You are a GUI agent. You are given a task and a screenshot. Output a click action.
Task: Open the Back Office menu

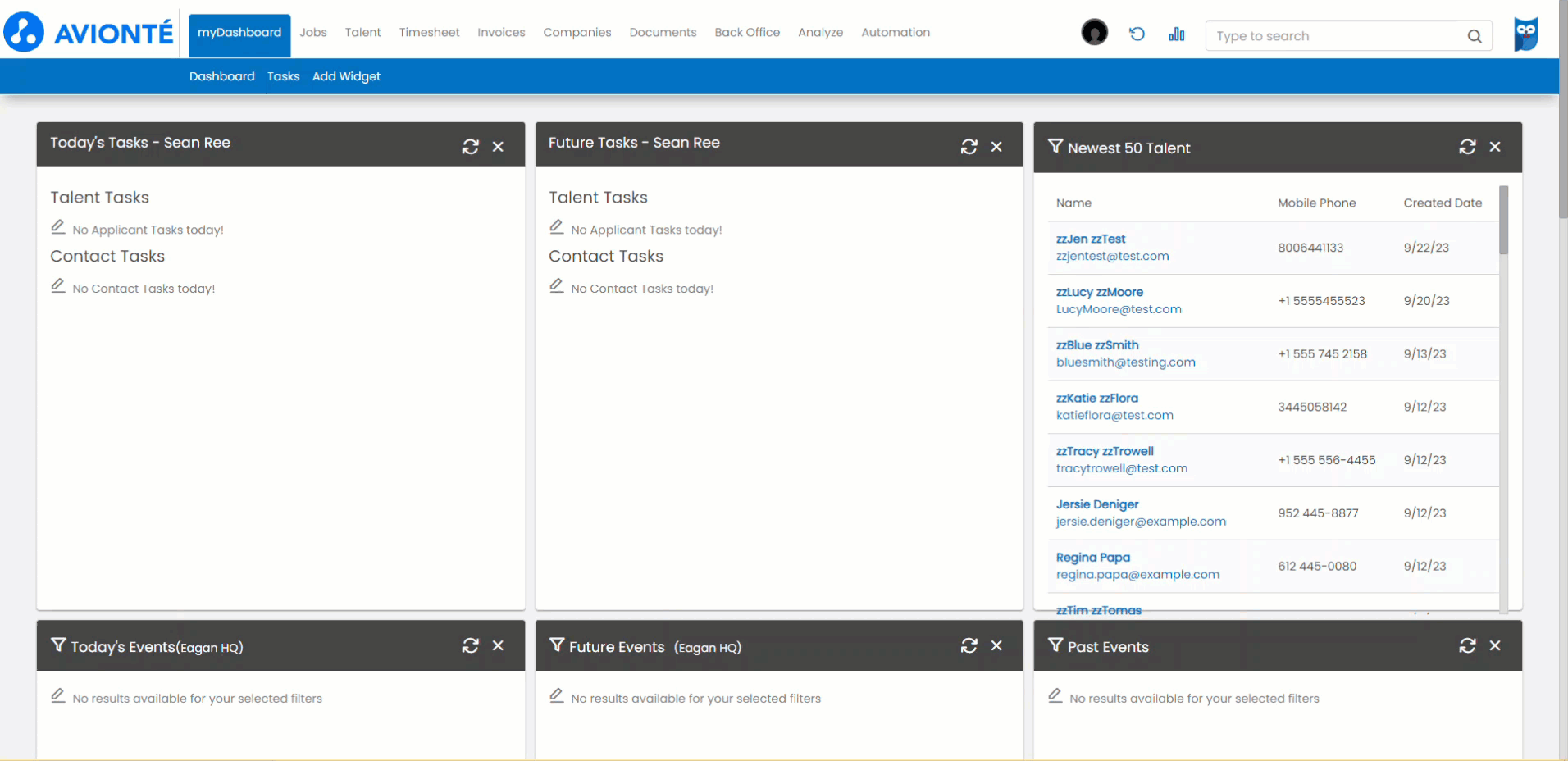[x=747, y=33]
